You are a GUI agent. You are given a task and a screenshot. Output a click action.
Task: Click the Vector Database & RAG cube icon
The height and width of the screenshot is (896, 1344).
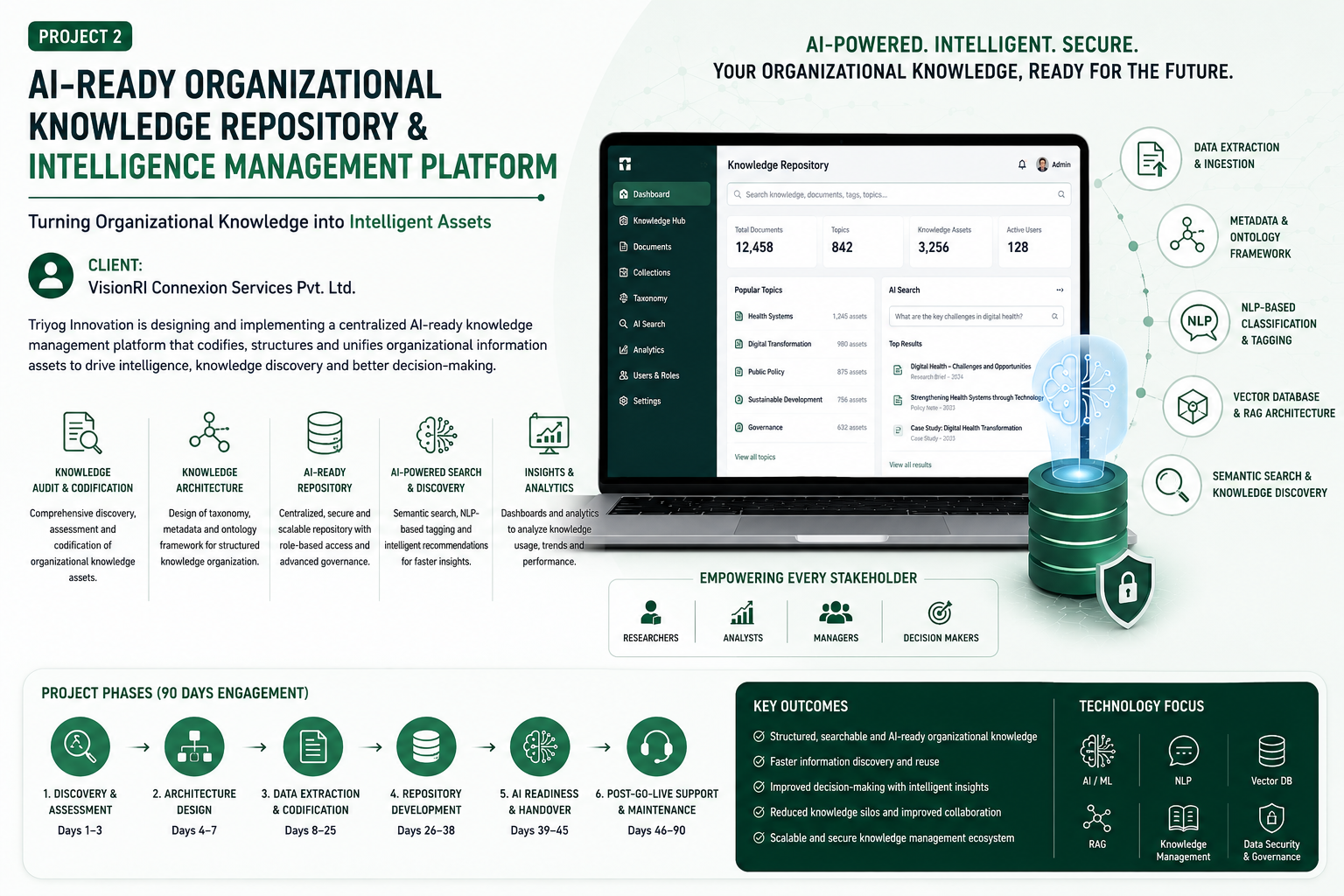(x=1193, y=406)
